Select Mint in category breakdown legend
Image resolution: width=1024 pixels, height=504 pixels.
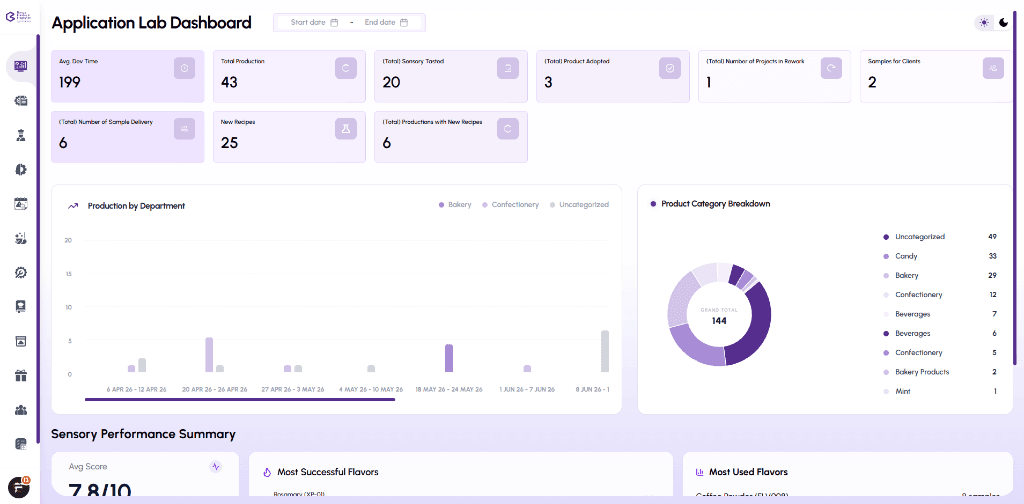coord(940,391)
